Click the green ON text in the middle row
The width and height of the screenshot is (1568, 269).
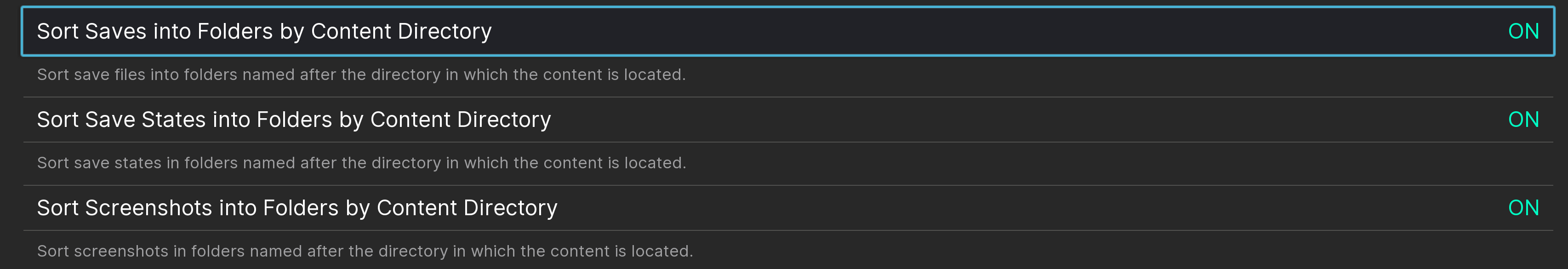1523,119
